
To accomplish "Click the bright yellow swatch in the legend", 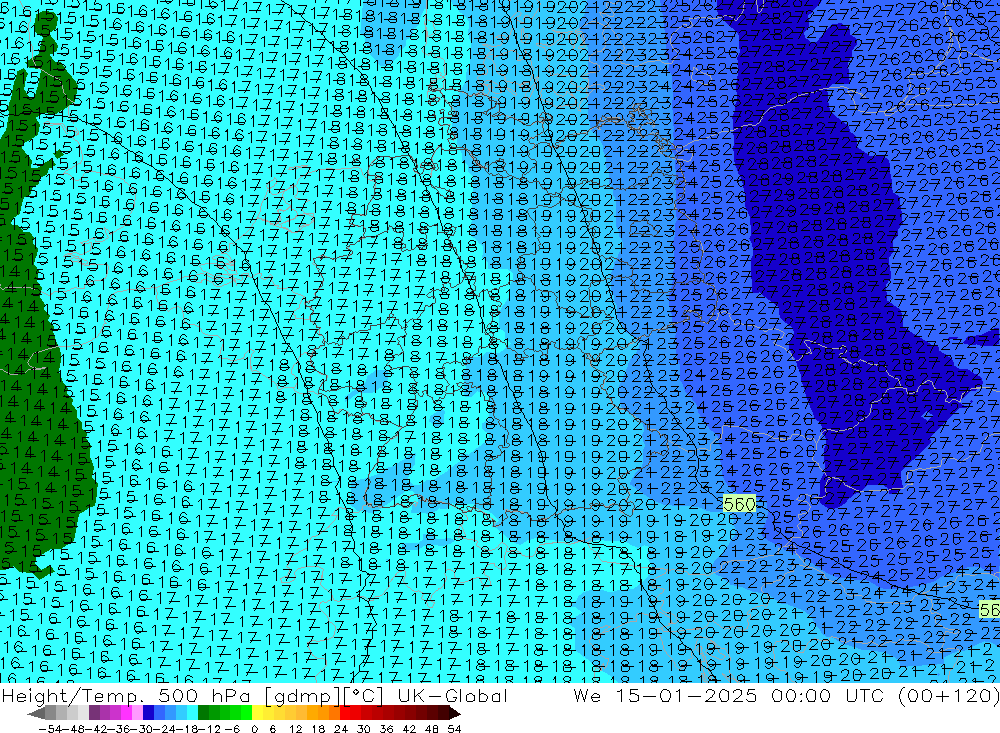I will point(258,713).
